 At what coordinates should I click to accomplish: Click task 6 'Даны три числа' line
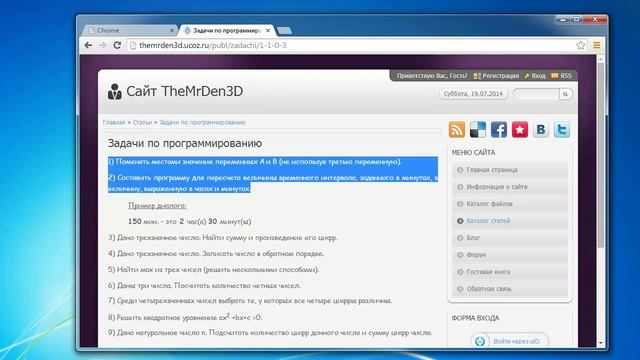coord(204,285)
